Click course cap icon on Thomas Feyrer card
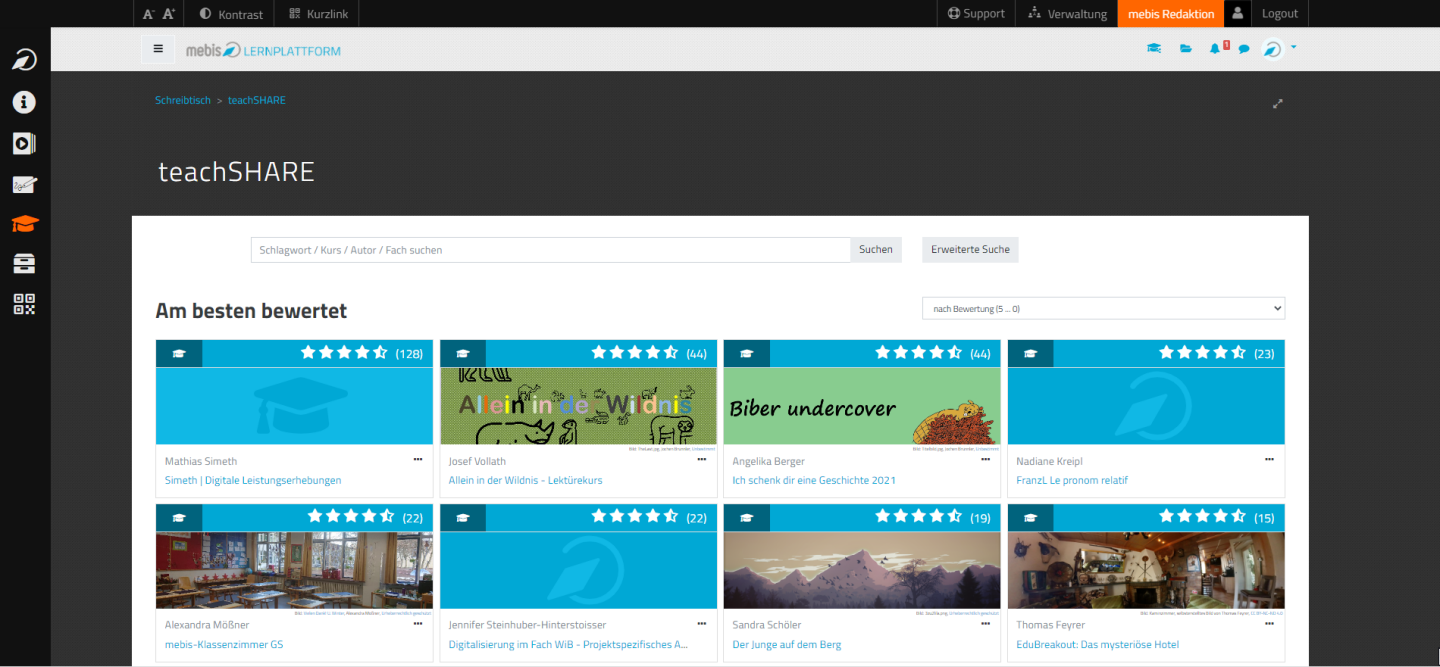 click(x=1031, y=517)
